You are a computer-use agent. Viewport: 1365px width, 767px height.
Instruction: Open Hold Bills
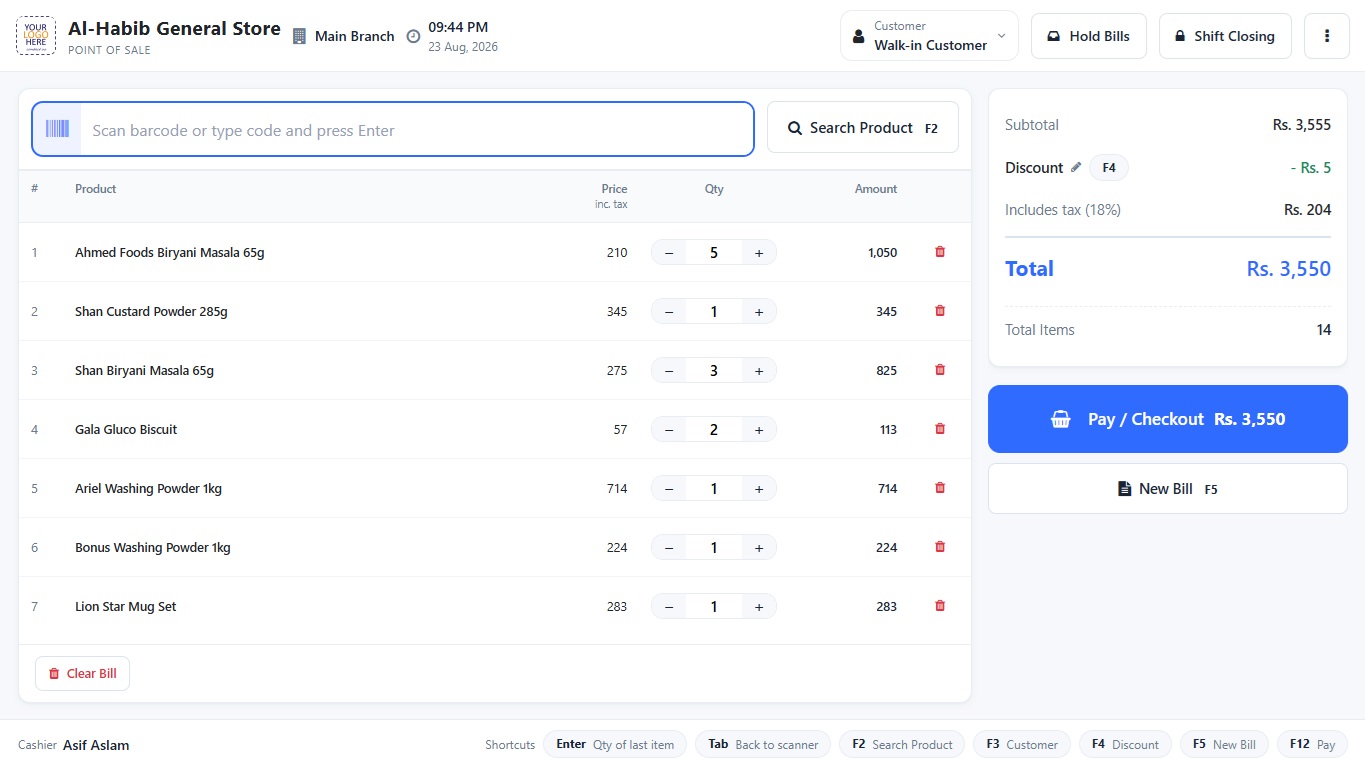coord(1088,36)
